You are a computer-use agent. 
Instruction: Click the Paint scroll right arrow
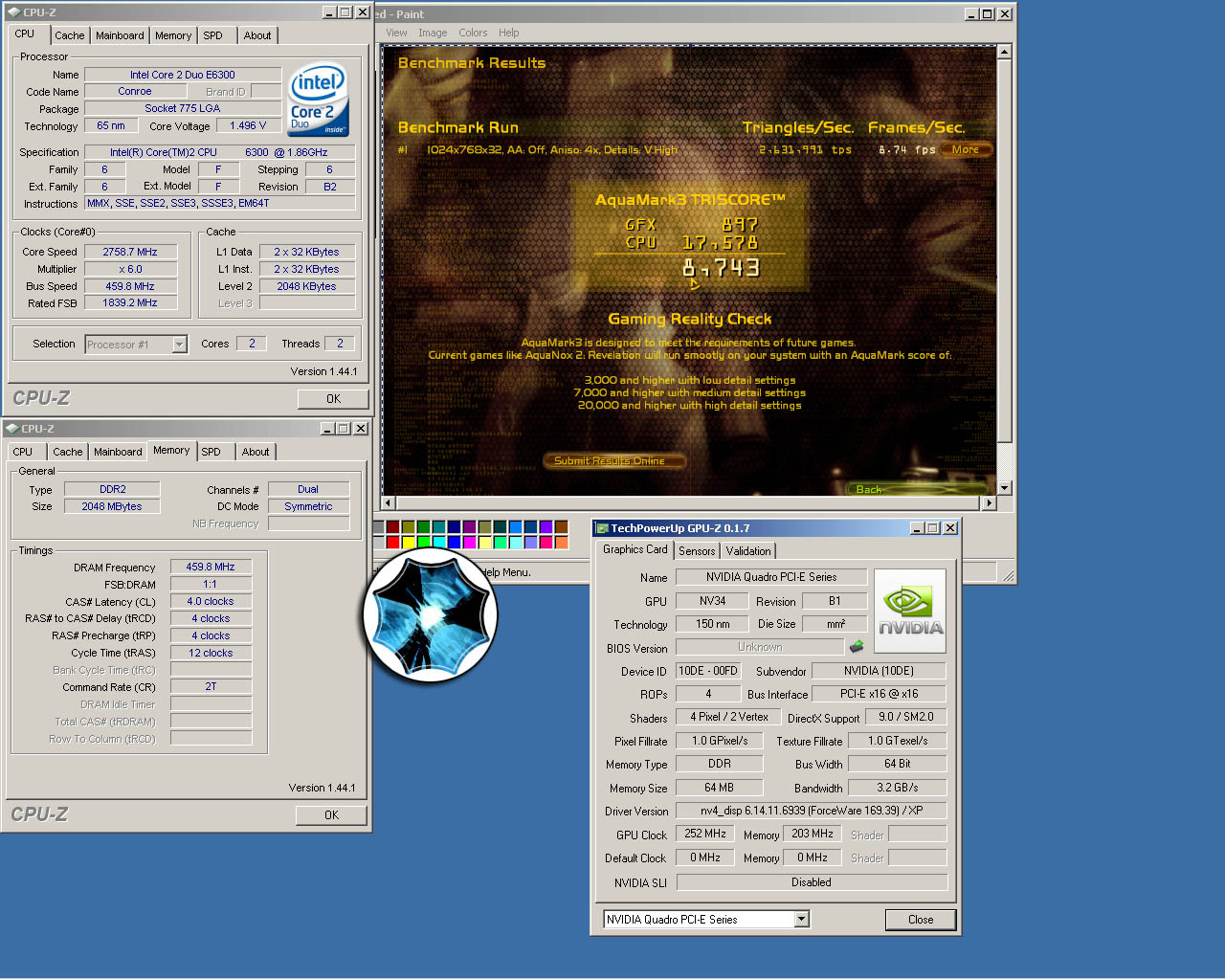pyautogui.click(x=989, y=502)
